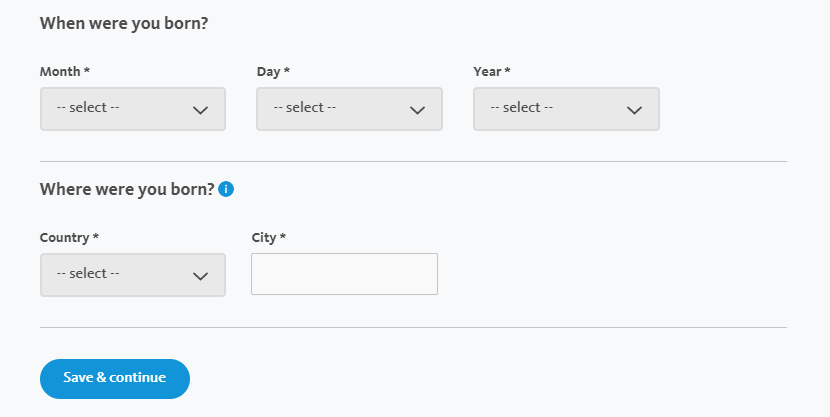Expand the Country select dropdown
This screenshot has height=417, width=830.
coord(133,275)
